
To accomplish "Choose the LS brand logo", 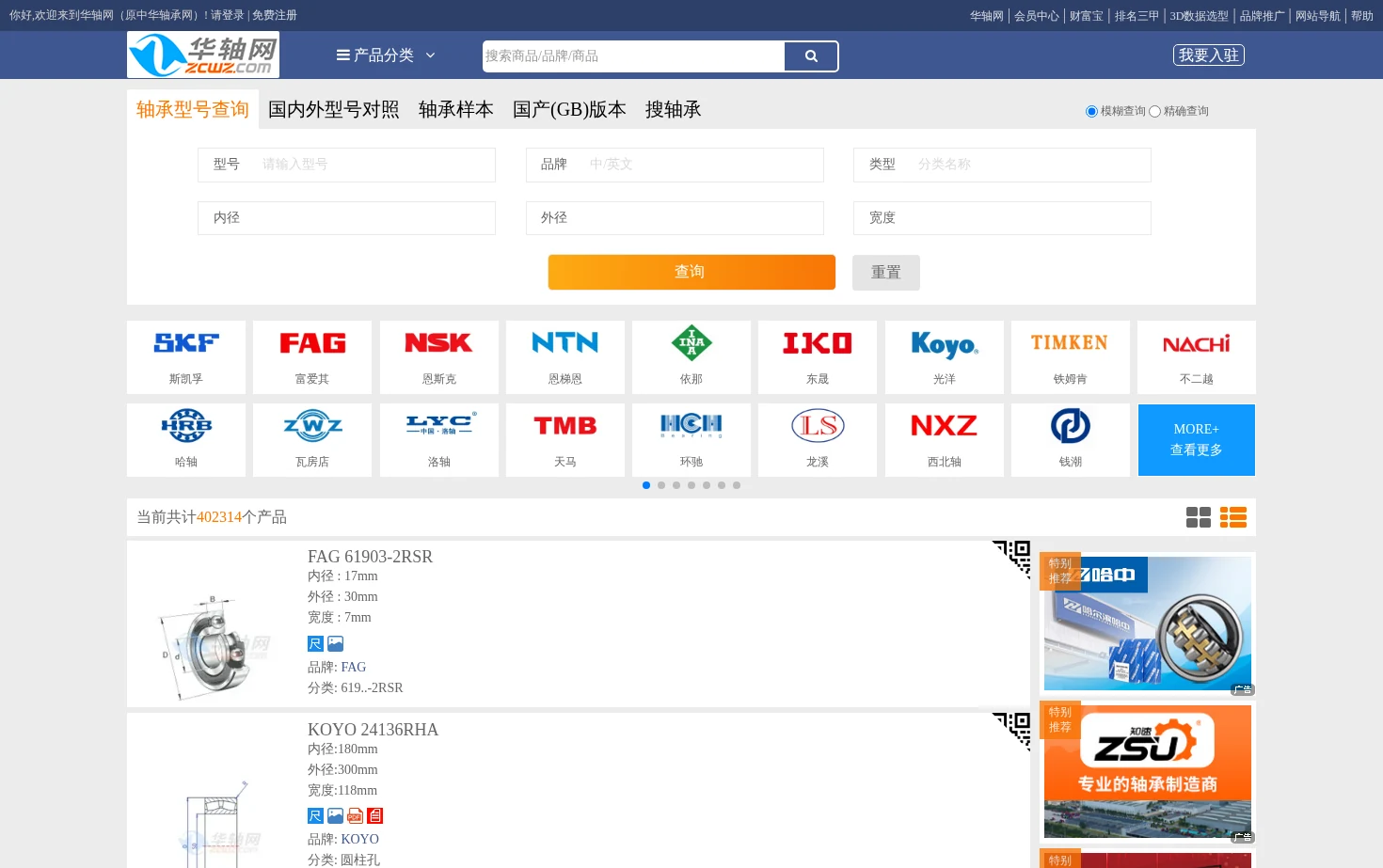I will (x=818, y=426).
